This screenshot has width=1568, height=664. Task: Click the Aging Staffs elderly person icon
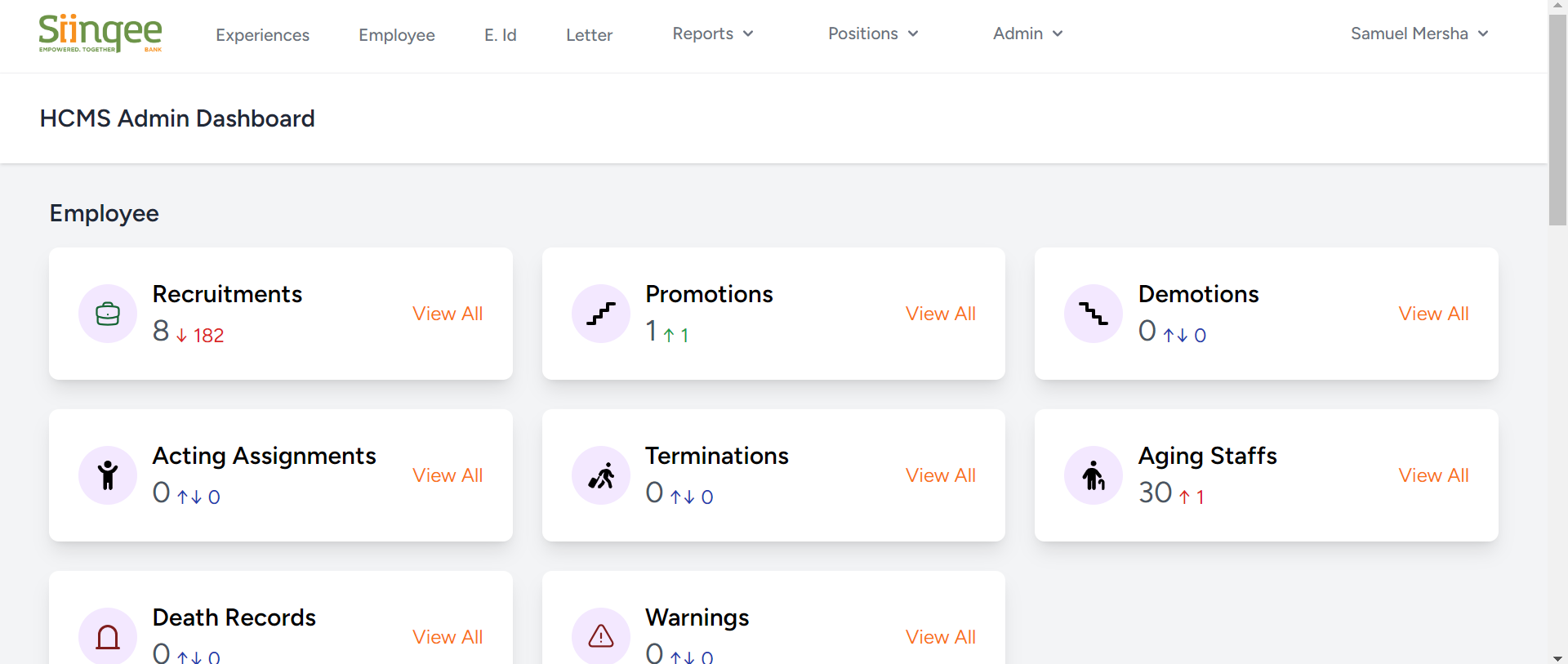coord(1094,475)
